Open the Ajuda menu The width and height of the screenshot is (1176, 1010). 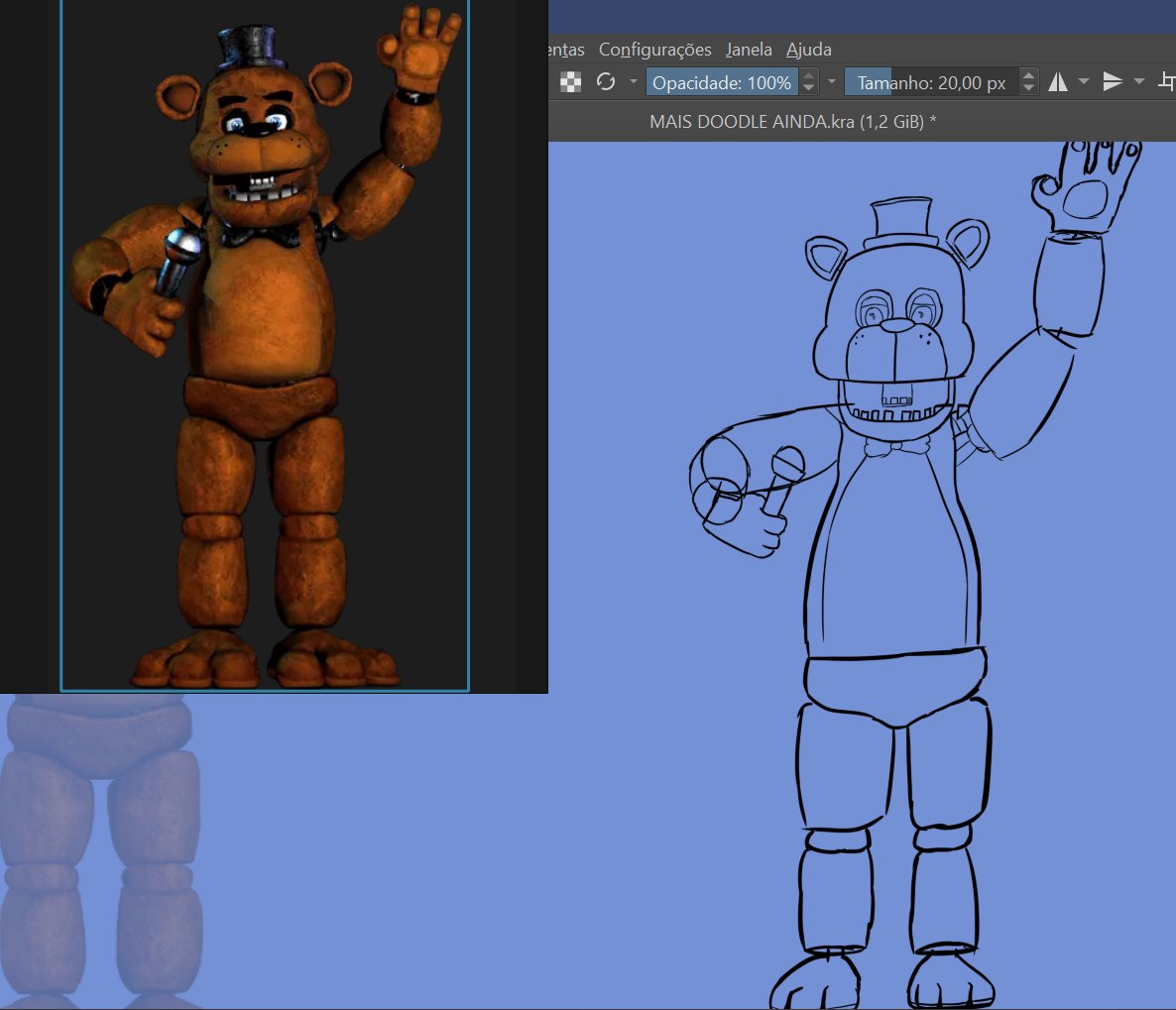(808, 50)
